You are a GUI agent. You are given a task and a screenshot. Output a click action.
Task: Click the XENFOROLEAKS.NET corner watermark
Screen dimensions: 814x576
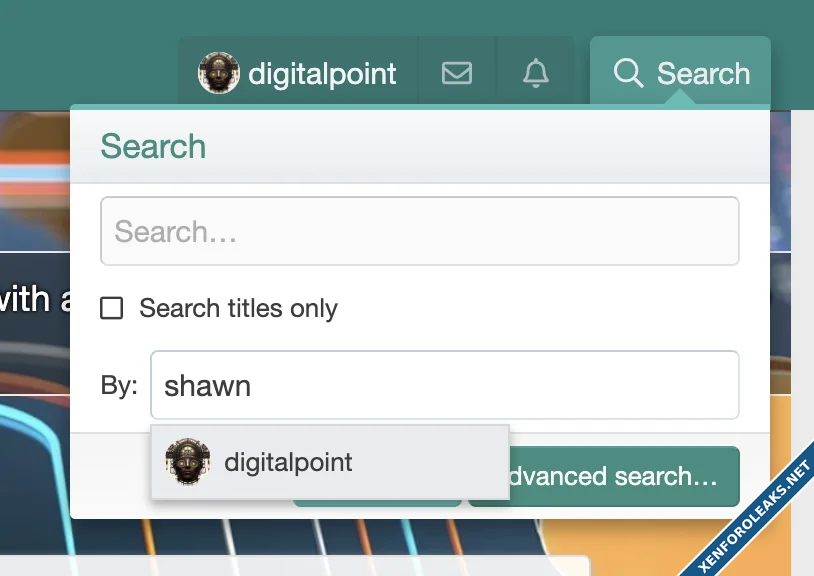(x=755, y=520)
